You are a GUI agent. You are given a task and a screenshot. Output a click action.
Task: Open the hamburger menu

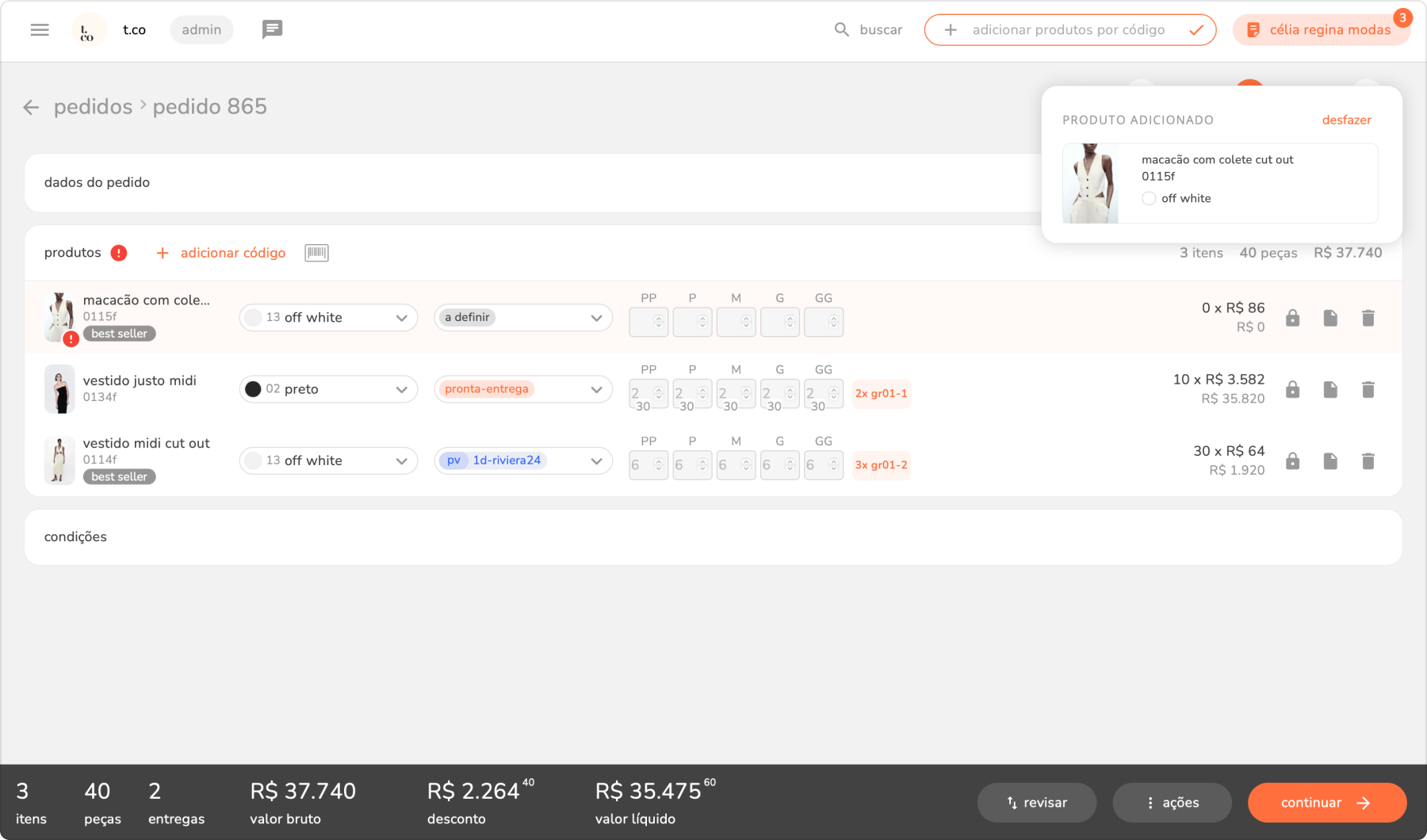(40, 30)
